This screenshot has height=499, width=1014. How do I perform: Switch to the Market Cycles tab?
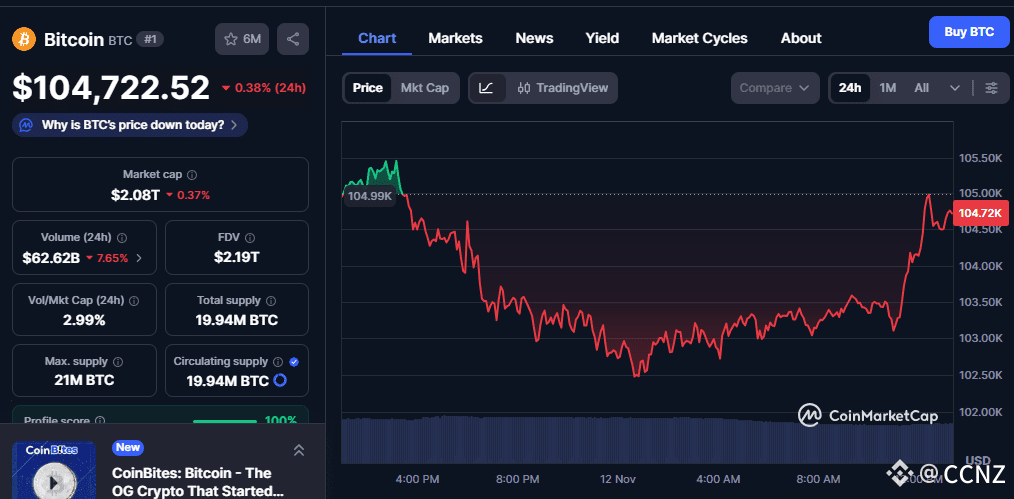699,38
